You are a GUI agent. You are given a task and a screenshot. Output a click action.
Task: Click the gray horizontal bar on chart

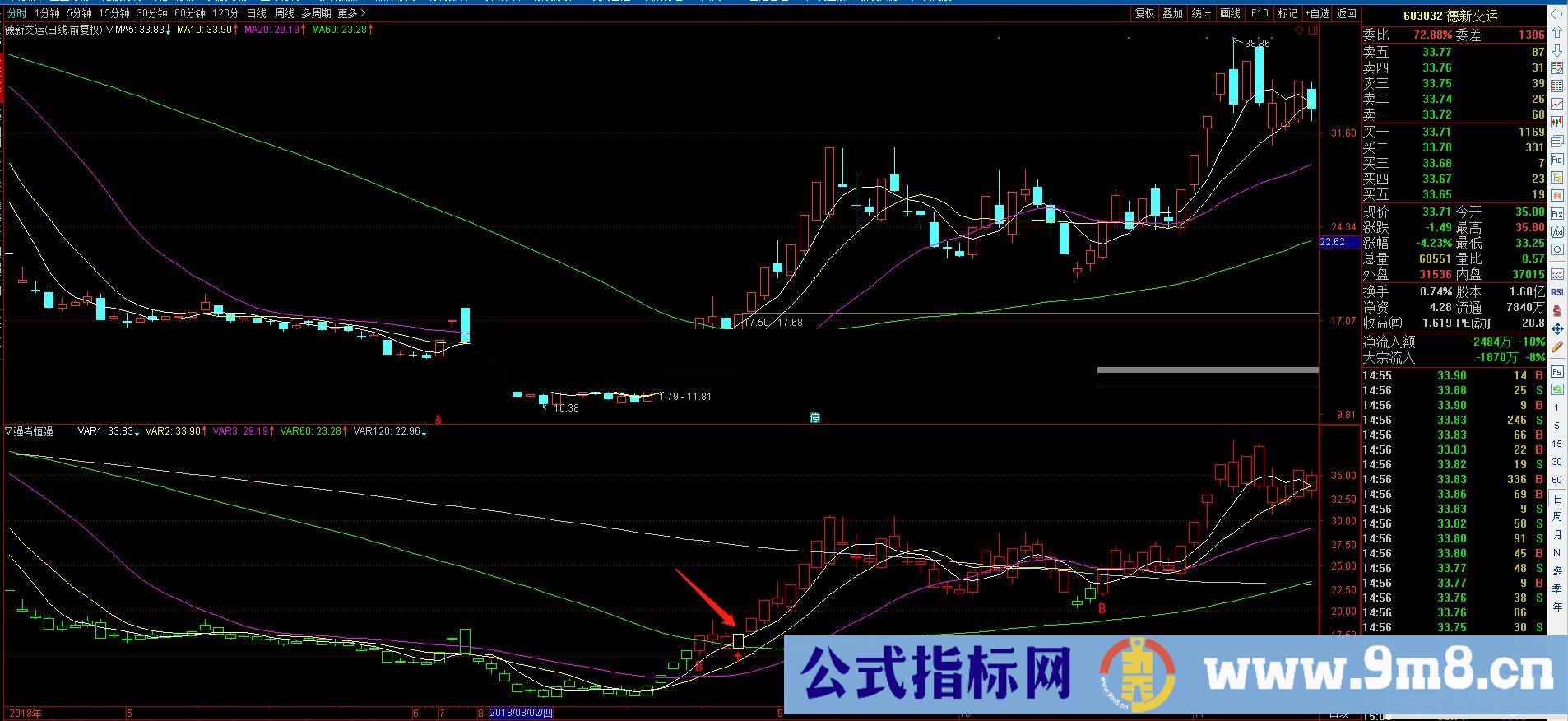coord(1207,370)
